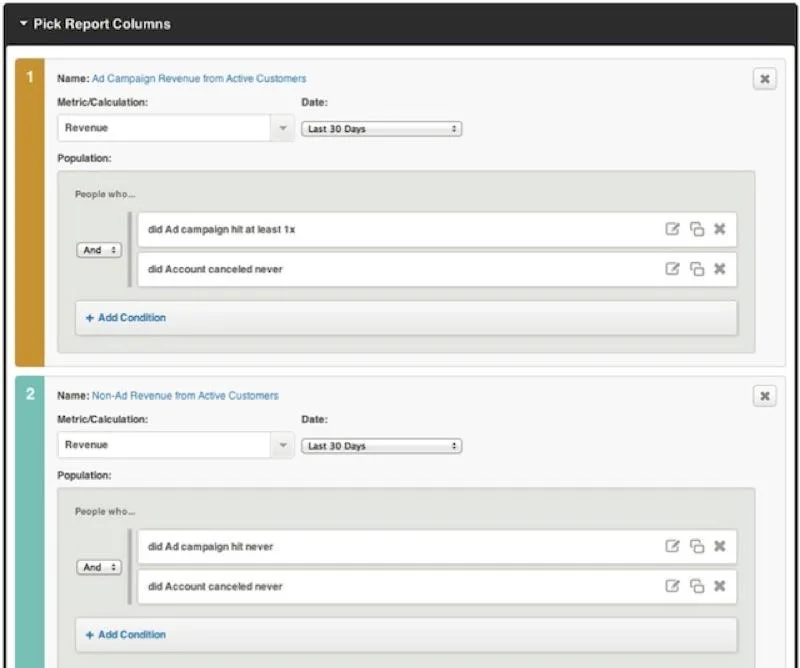Collapse the Pick Report Columns section
The width and height of the screenshot is (800, 668).
tap(23, 23)
